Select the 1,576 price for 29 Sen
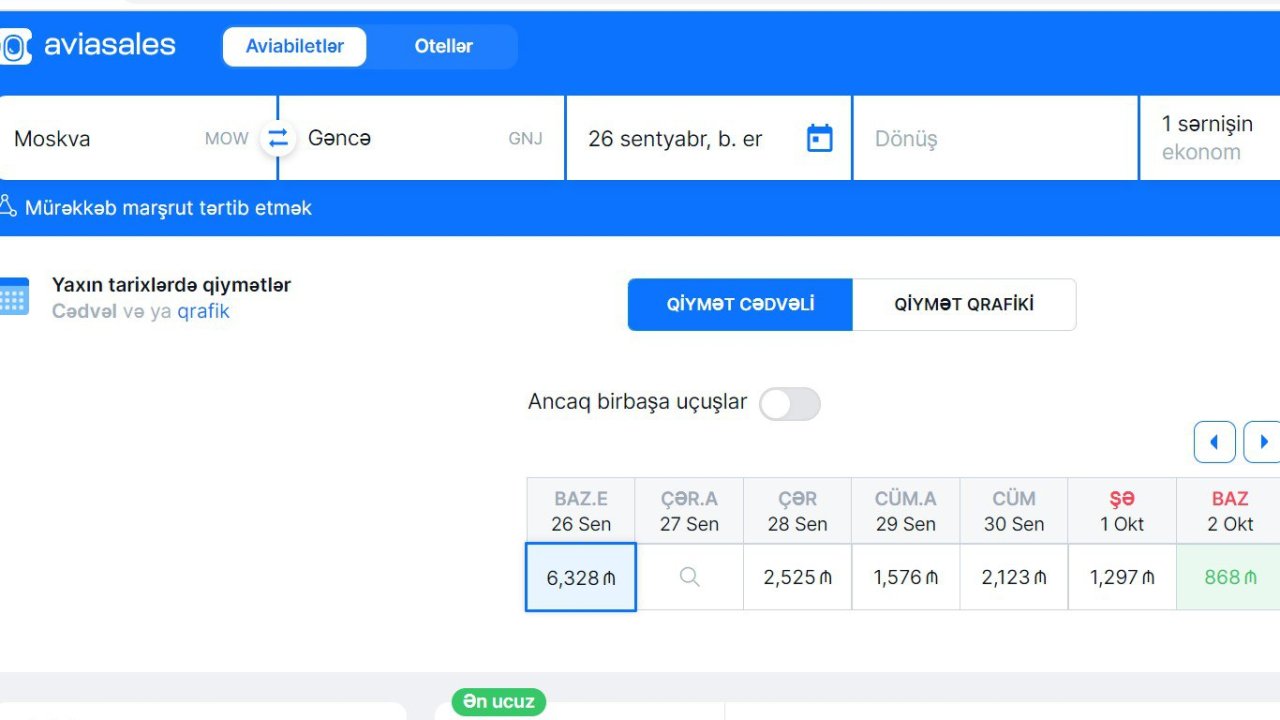1280x720 pixels. coord(906,577)
